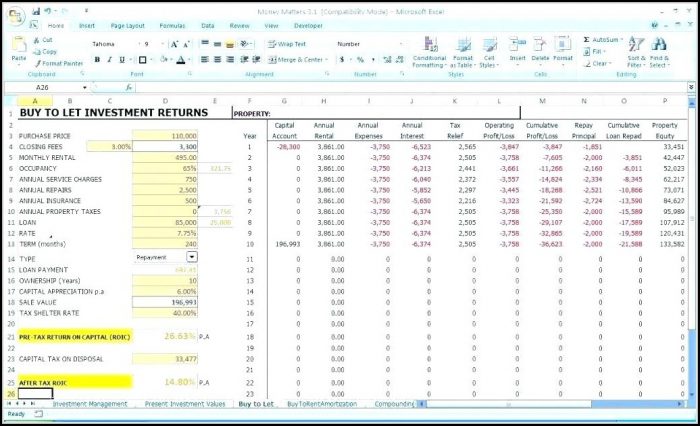Open the Font Color picker
This screenshot has height=426, width=700.
[181, 59]
